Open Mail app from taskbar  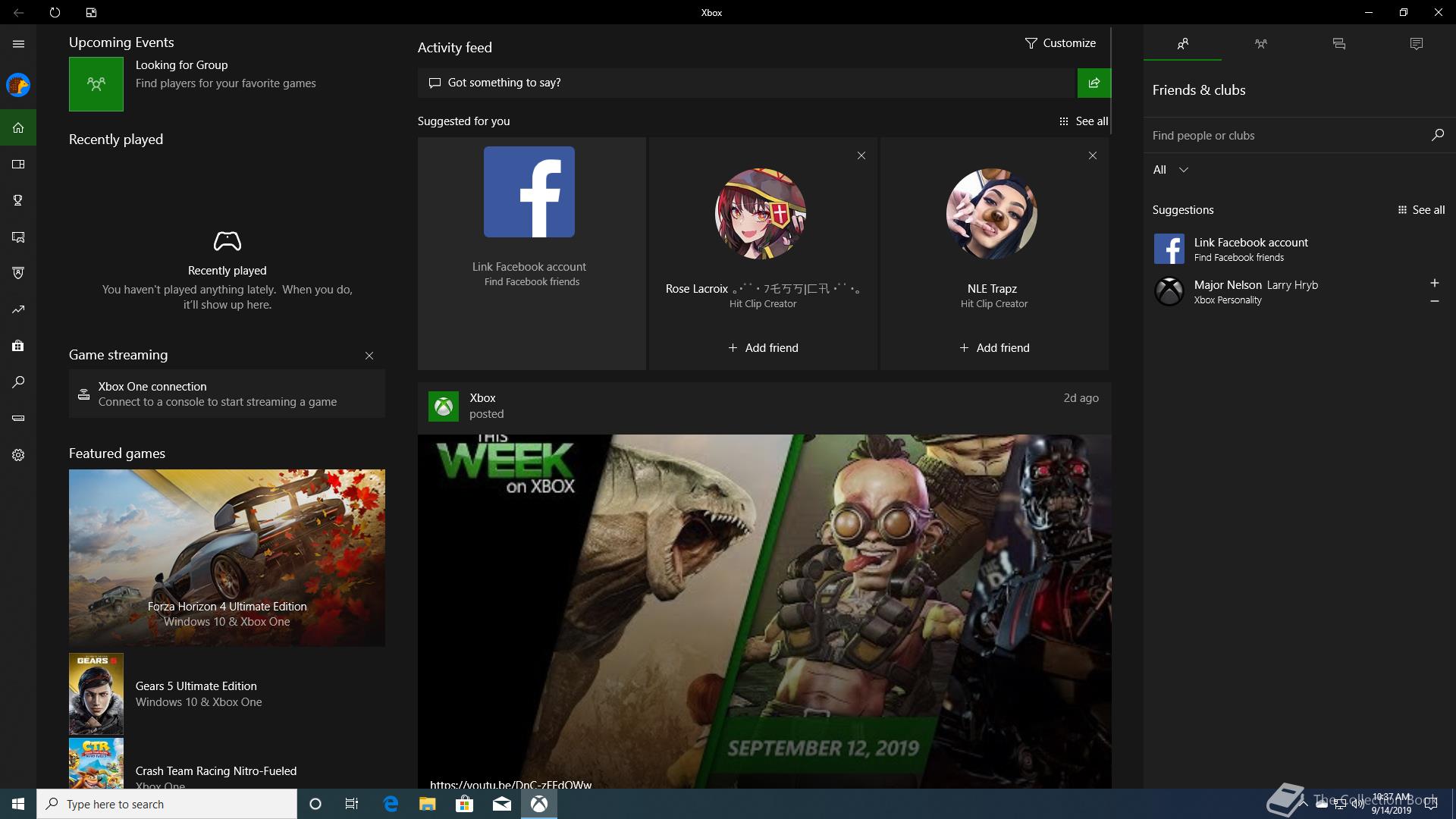point(501,804)
